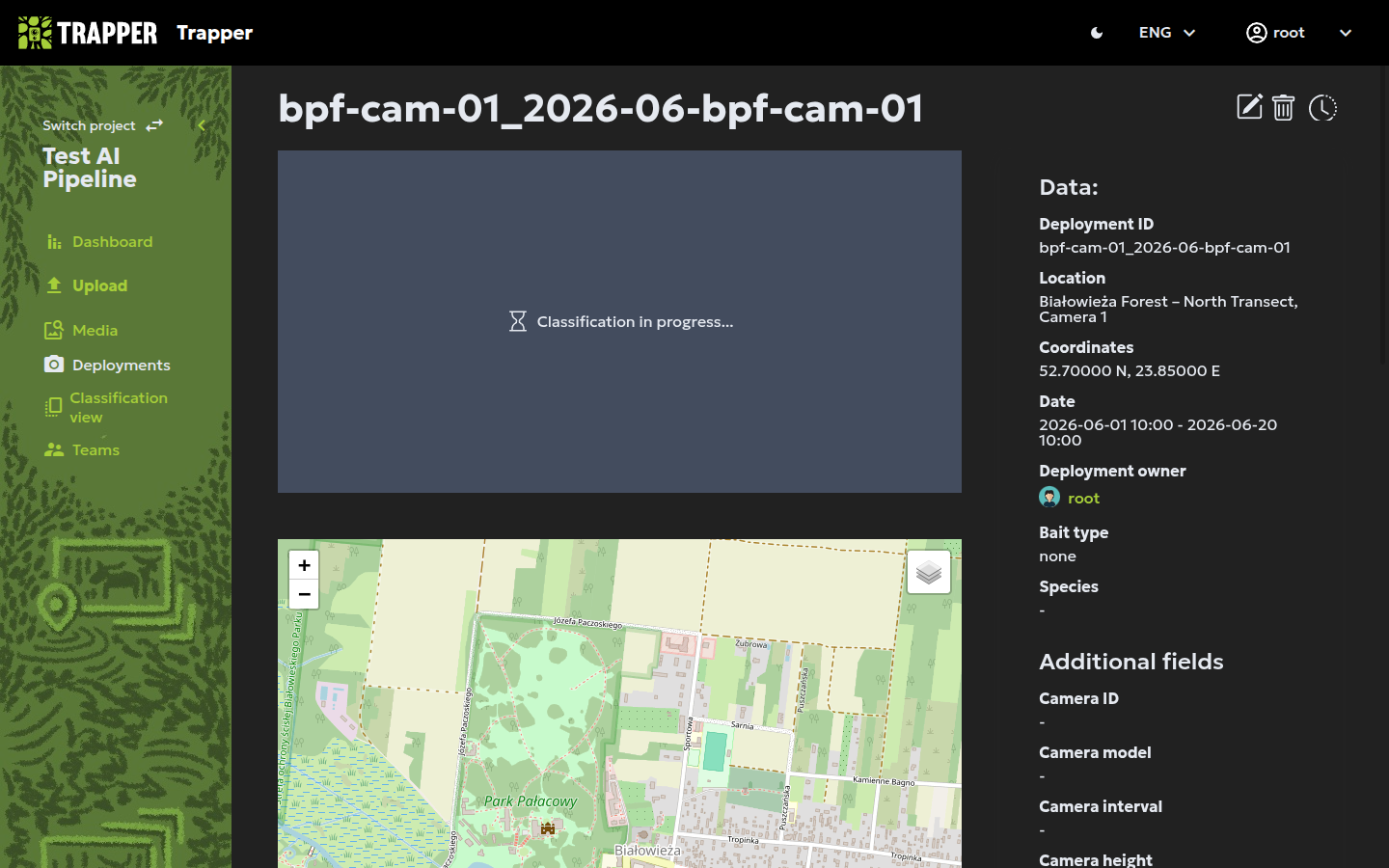Open the history clock icon
Viewport: 1389px width, 868px height.
click(1322, 107)
